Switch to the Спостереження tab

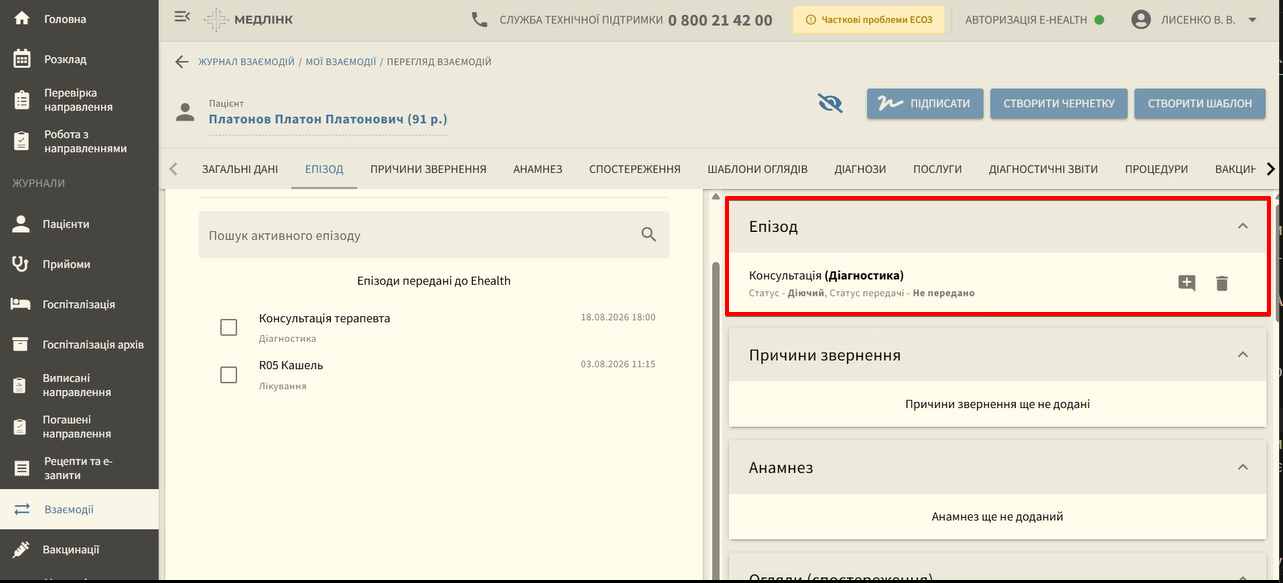click(x=635, y=169)
